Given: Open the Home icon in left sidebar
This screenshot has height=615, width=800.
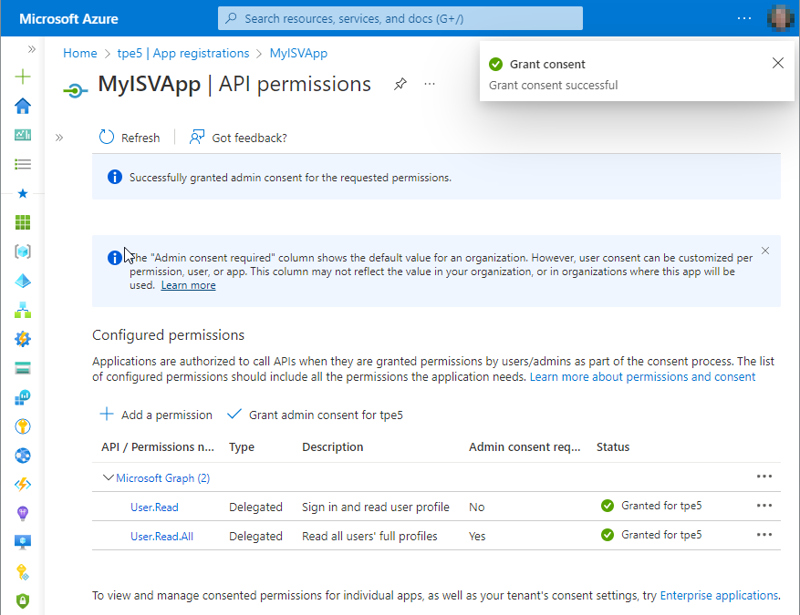Looking at the screenshot, I should [x=22, y=106].
